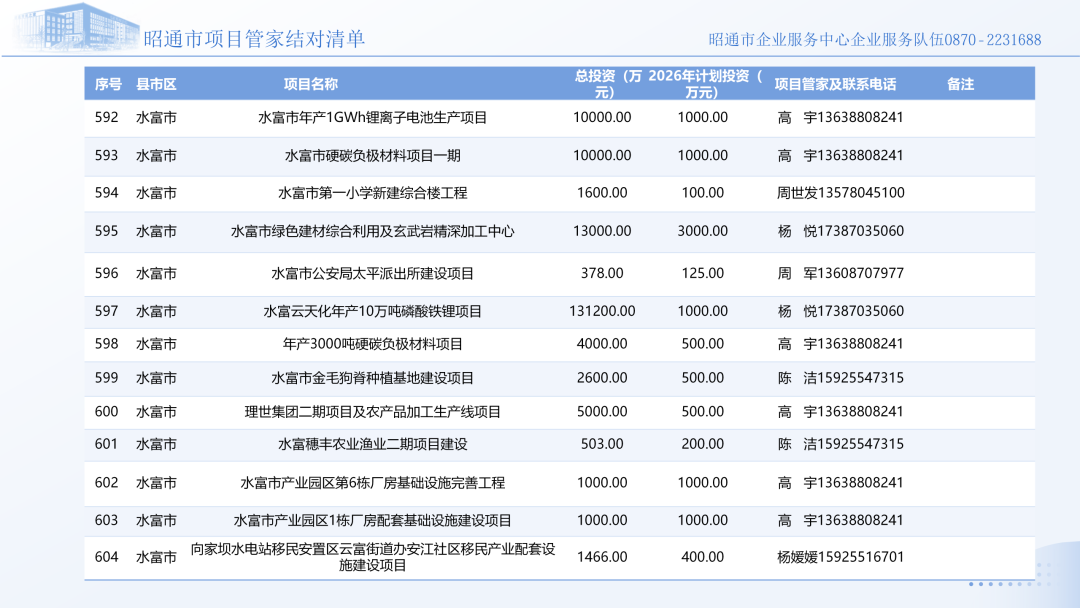Viewport: 1080px width, 608px height.
Task: Select the title 昭通市项目管家结对清单
Action: click(x=254, y=39)
